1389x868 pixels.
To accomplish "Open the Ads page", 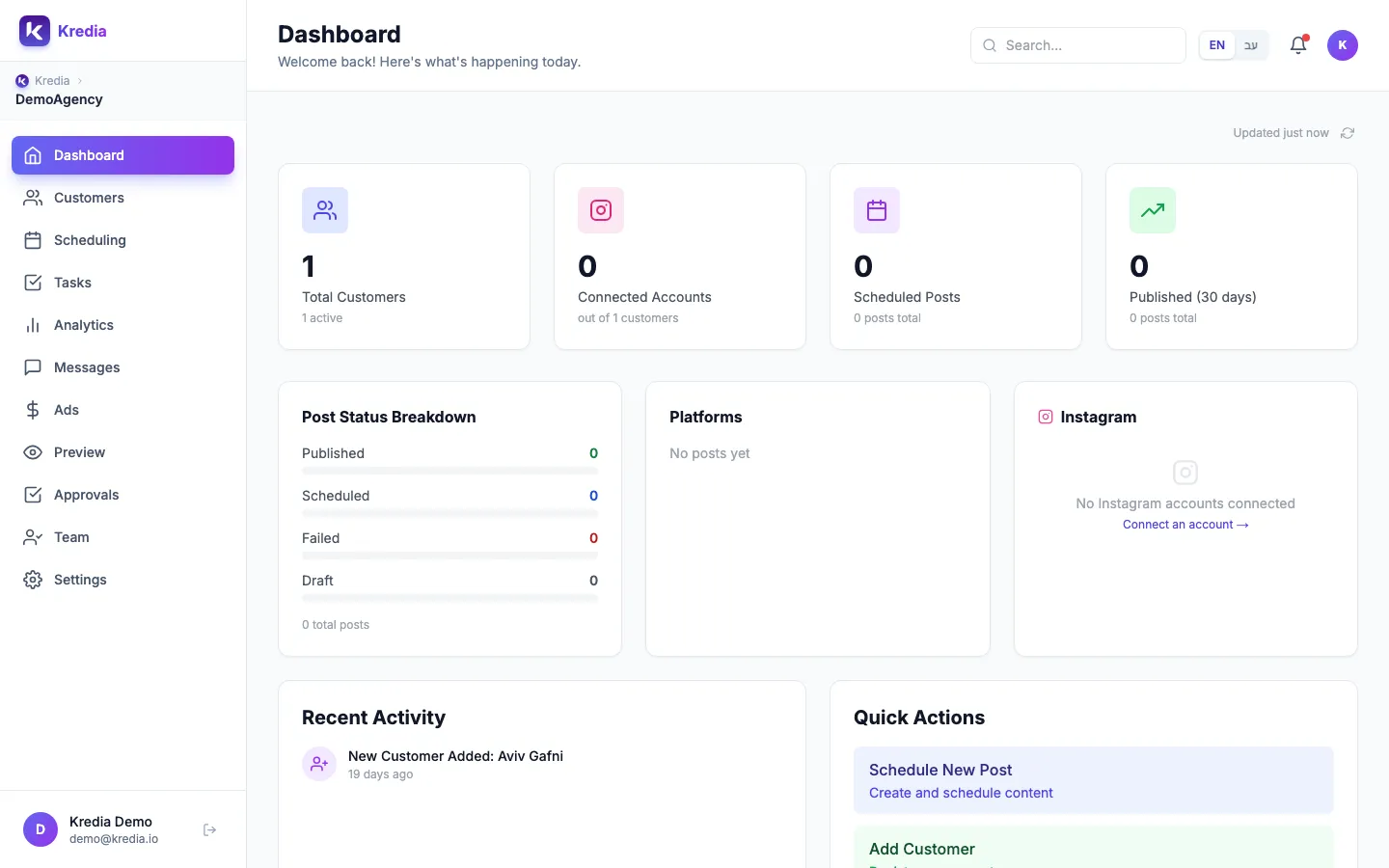I will click(123, 410).
